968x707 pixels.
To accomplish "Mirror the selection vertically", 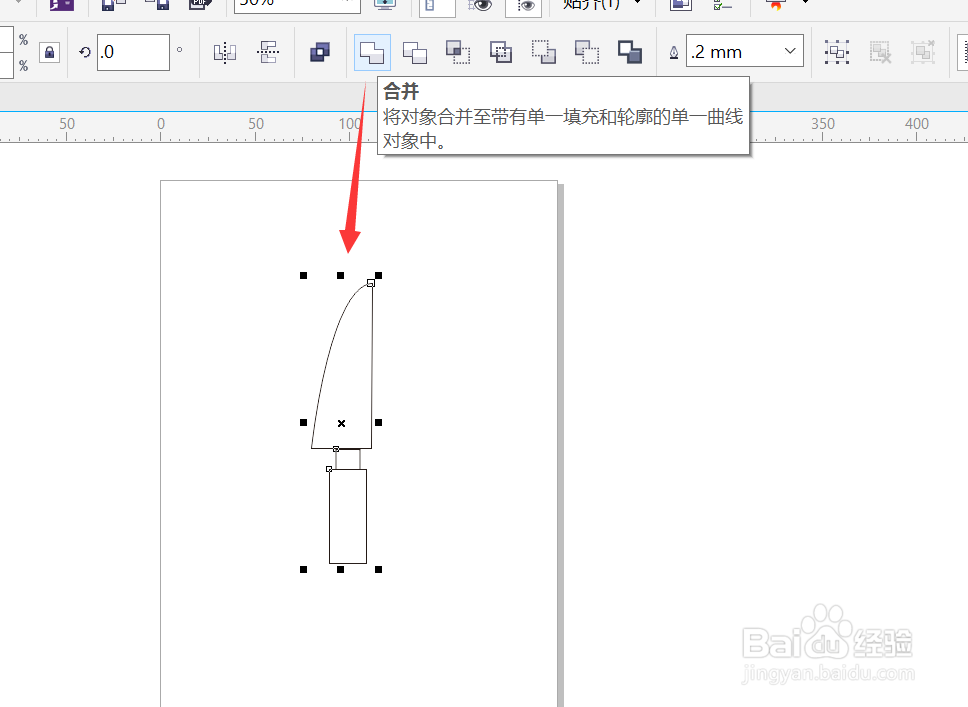I will [x=268, y=52].
